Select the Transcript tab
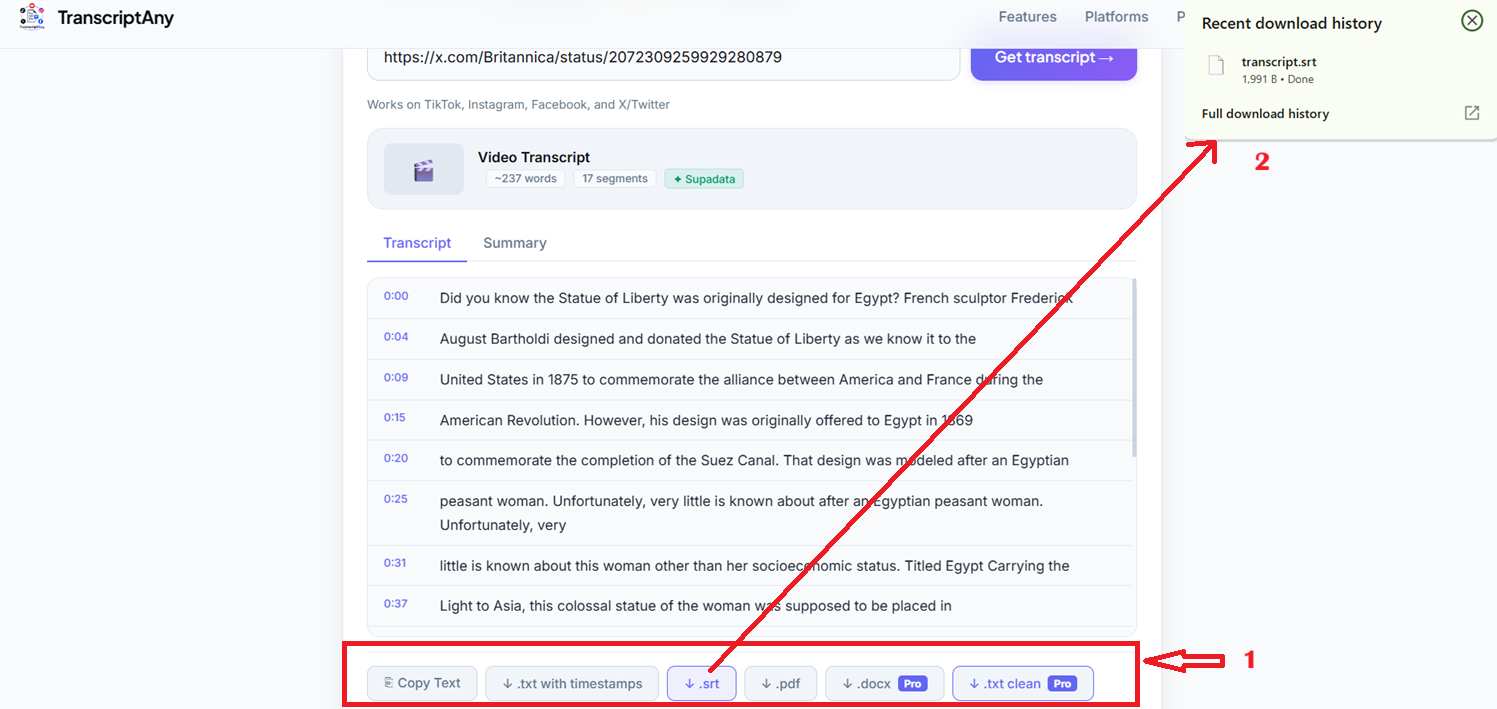The width and height of the screenshot is (1497, 709). [x=417, y=243]
